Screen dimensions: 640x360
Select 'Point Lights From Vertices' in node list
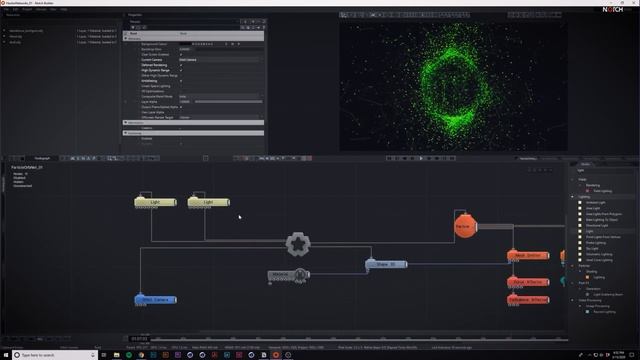603,237
